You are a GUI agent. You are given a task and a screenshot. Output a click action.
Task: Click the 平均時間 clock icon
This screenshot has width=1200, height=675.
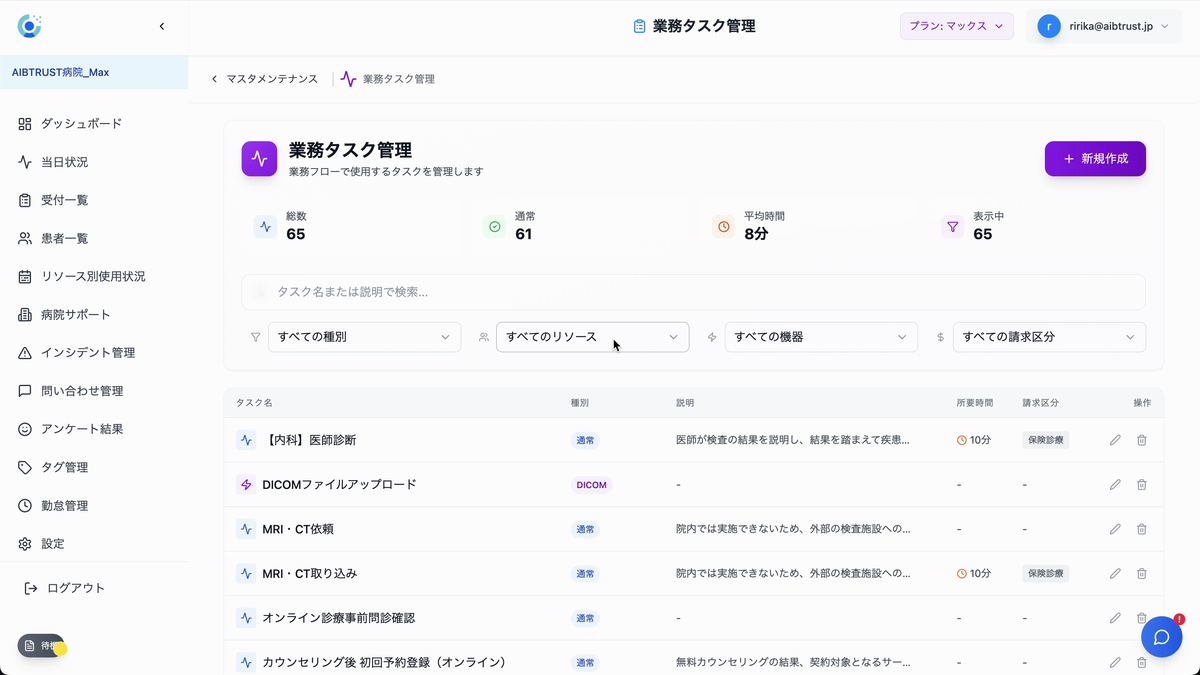point(723,227)
